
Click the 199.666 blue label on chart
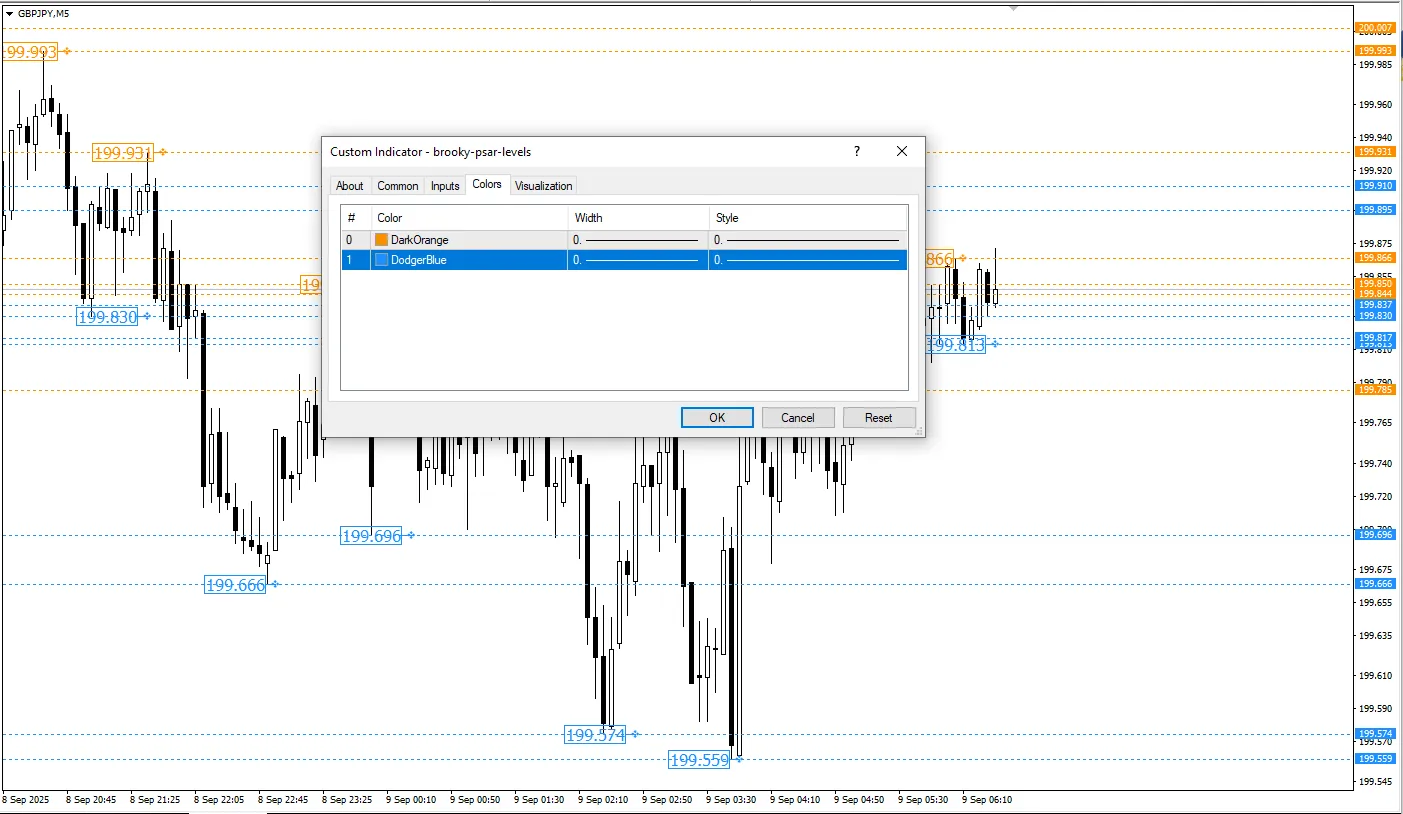(235, 585)
